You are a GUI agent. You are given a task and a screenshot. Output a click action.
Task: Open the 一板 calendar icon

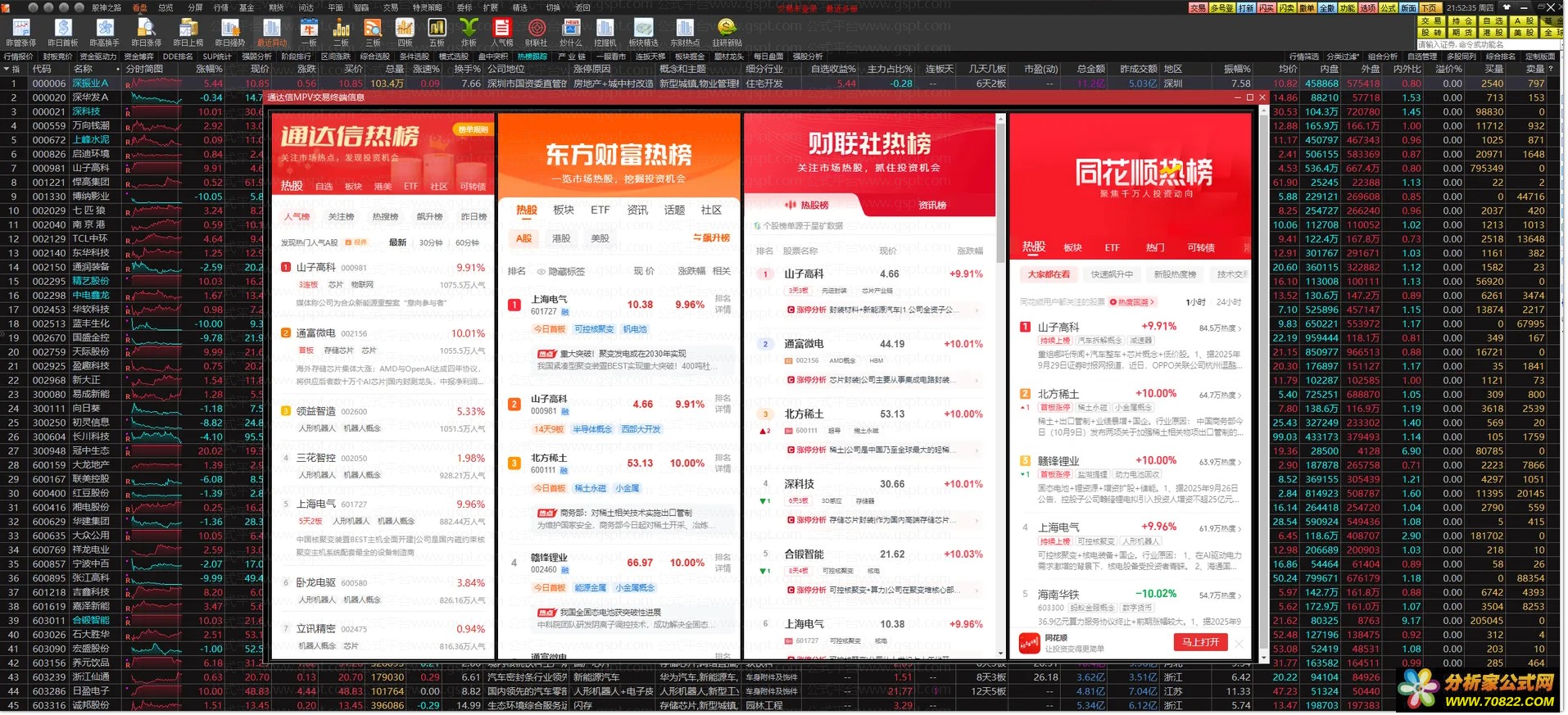[x=309, y=32]
